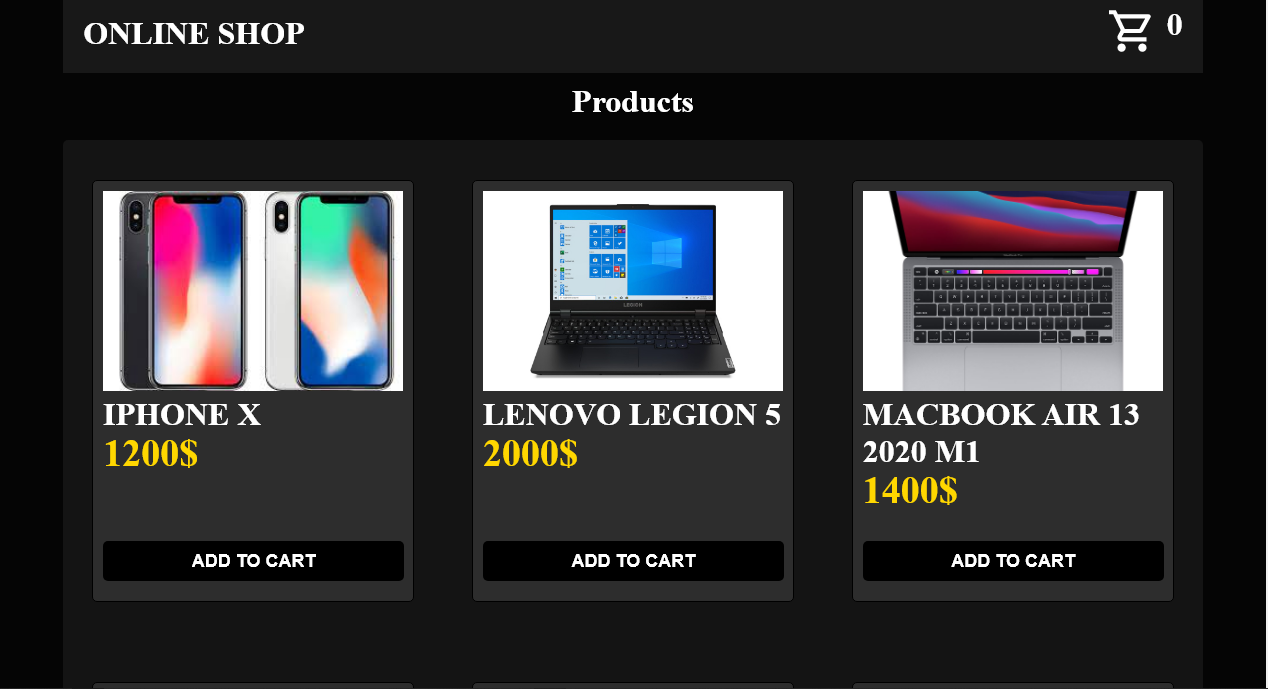
Task: Click the 1200$ price label
Action: [x=151, y=454]
